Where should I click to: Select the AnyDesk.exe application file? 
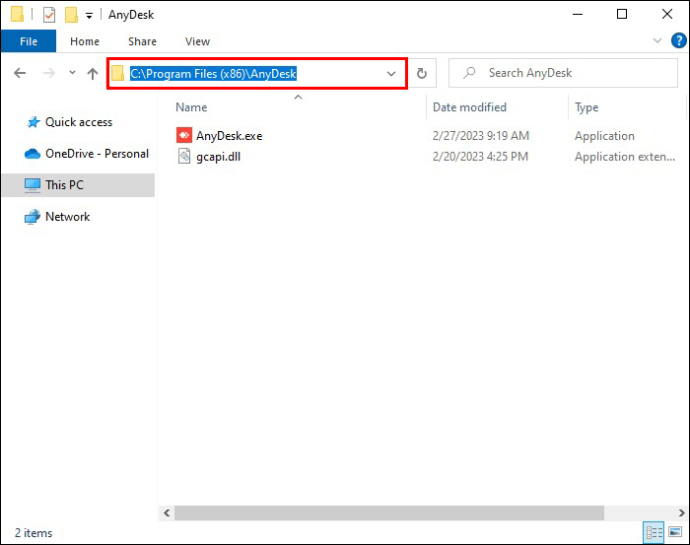click(x=229, y=136)
